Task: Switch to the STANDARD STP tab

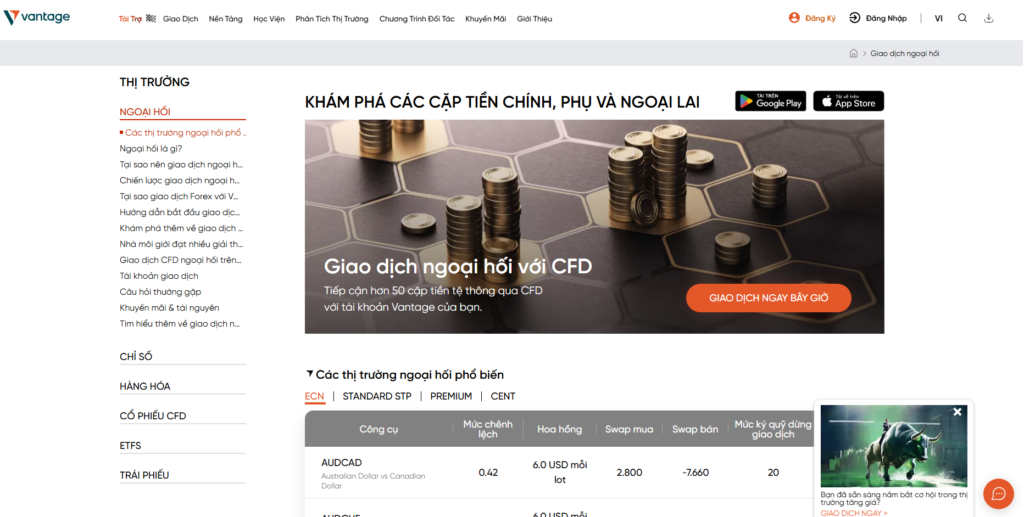Action: [377, 396]
